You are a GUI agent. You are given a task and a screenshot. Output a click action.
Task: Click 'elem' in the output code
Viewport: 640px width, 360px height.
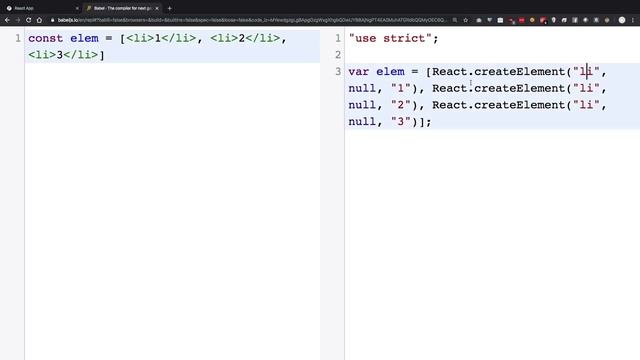pos(390,72)
